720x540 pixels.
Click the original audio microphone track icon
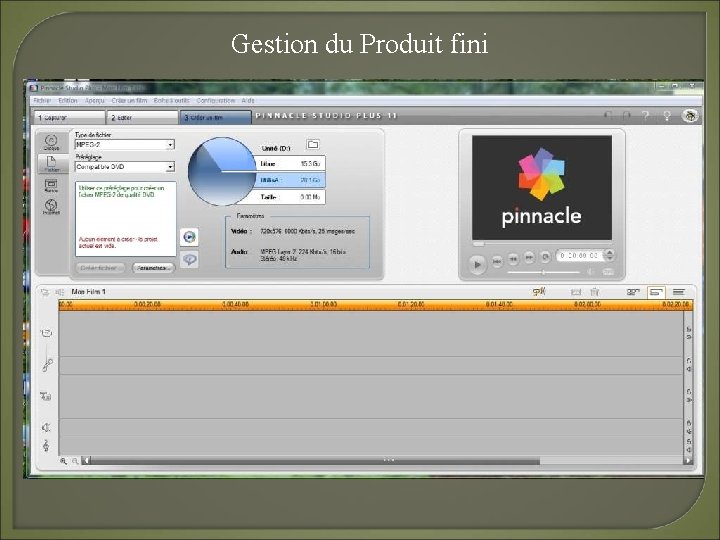point(47,364)
